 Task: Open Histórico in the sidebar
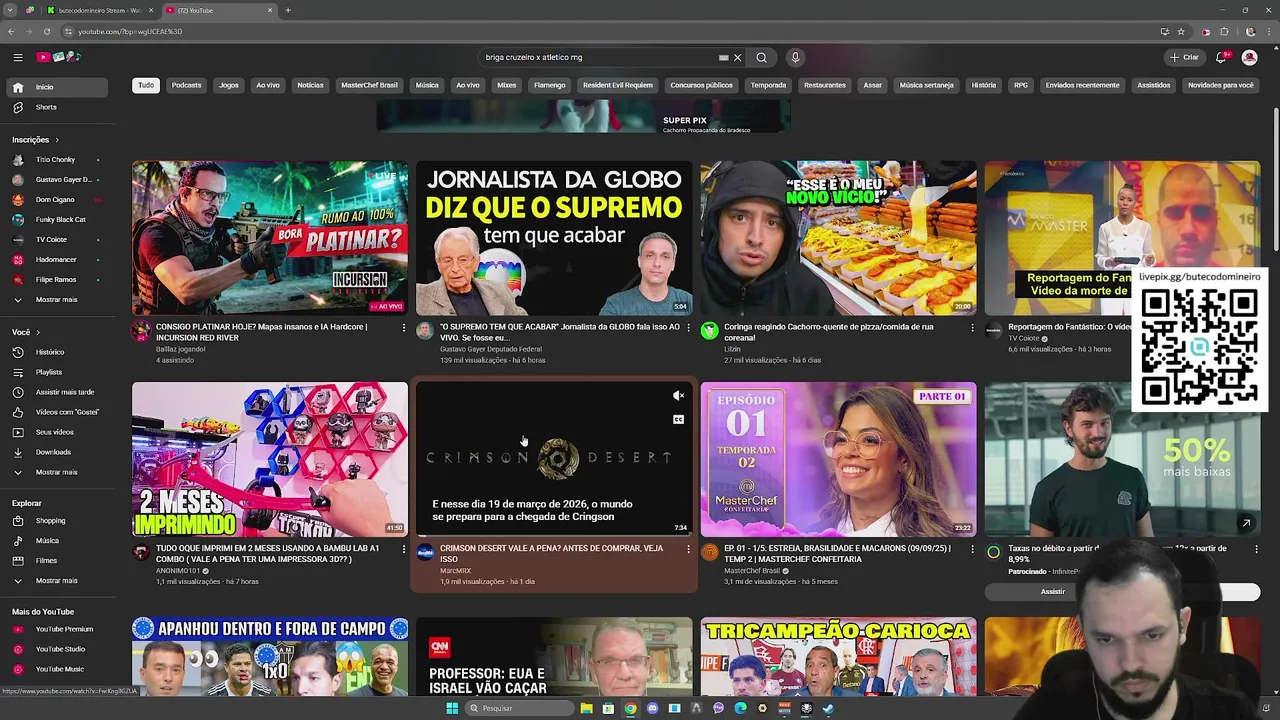pos(58,352)
